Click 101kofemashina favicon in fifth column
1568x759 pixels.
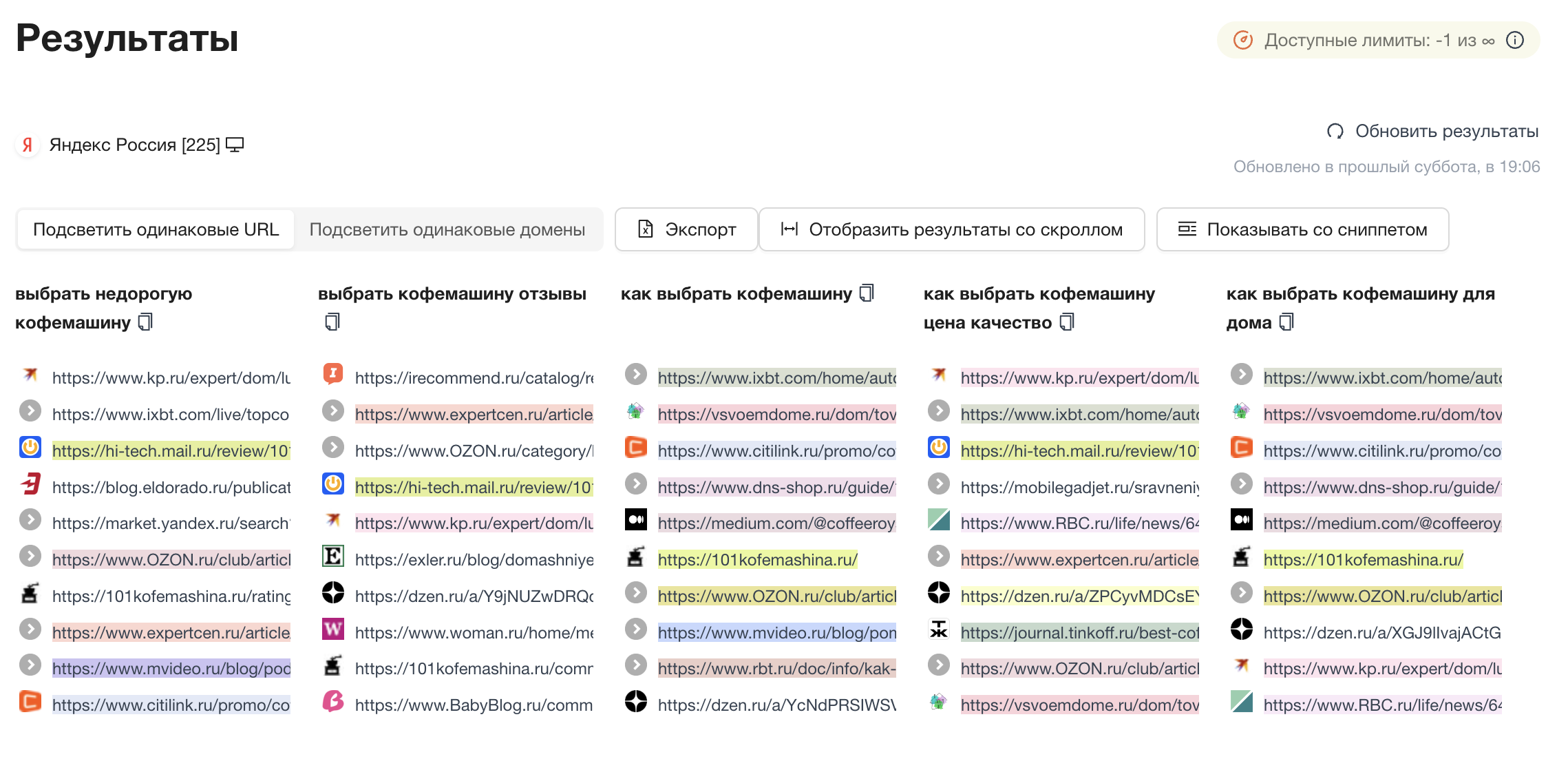coord(1242,556)
